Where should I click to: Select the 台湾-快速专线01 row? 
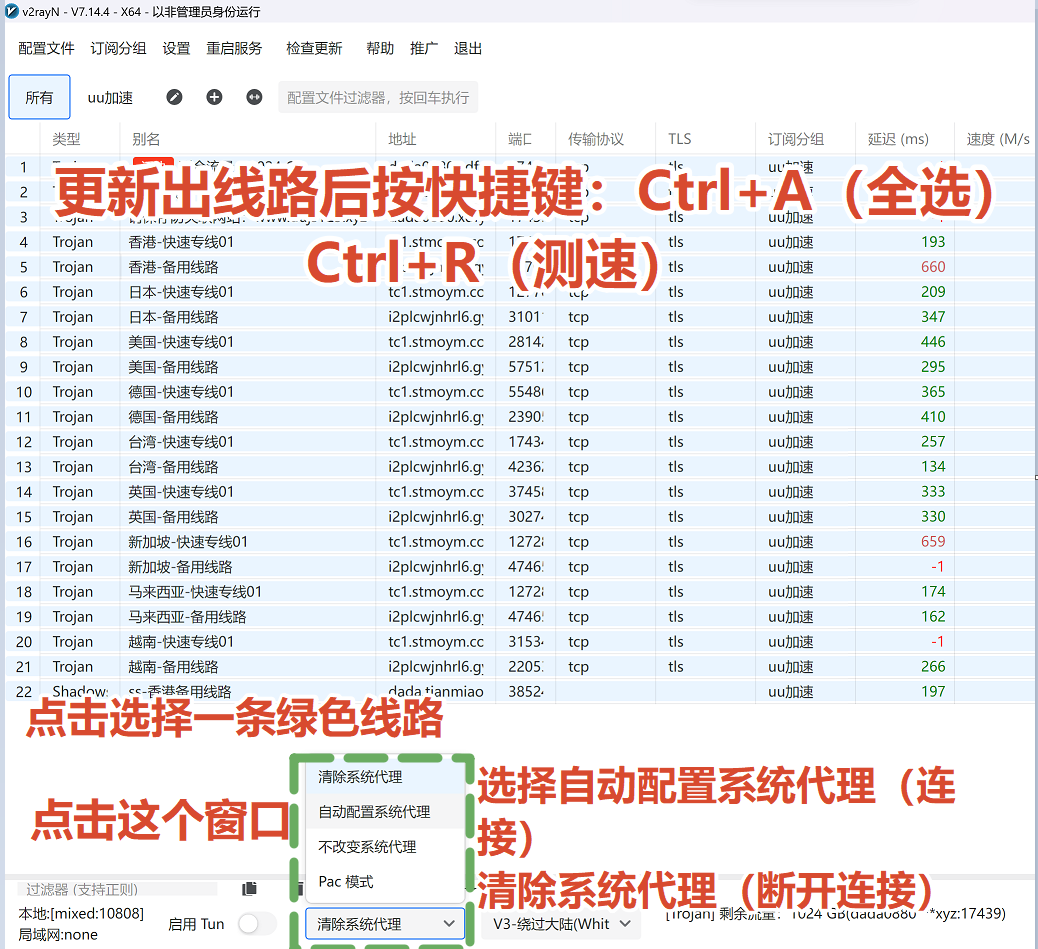click(519, 442)
